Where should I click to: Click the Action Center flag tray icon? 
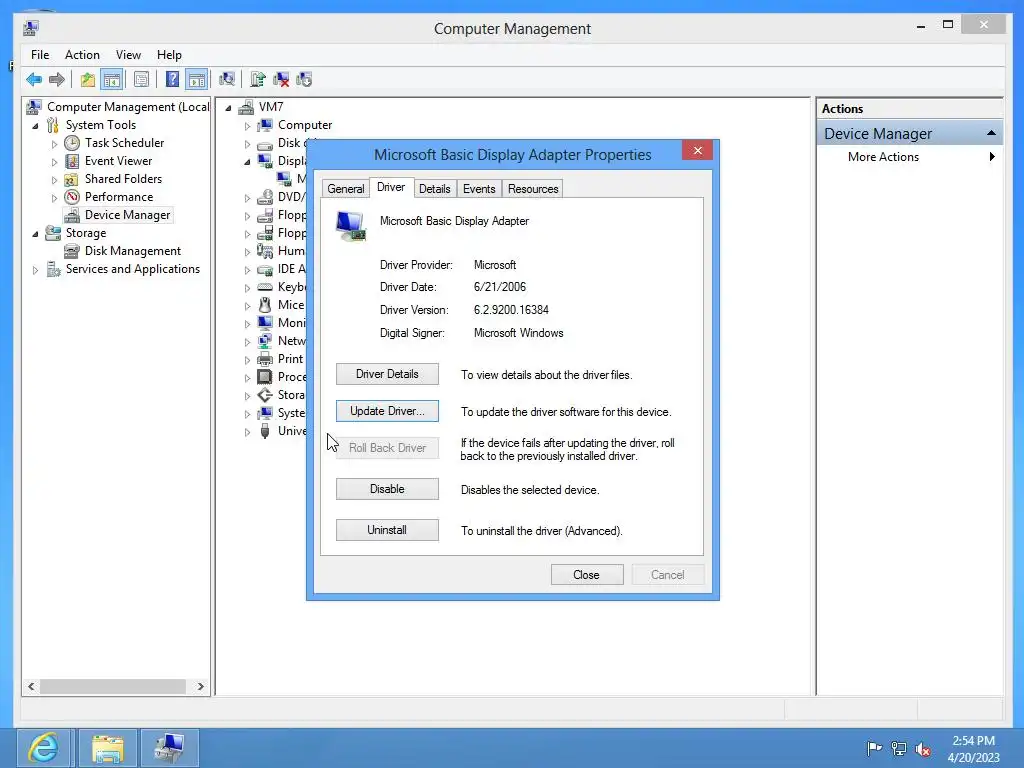[x=874, y=748]
